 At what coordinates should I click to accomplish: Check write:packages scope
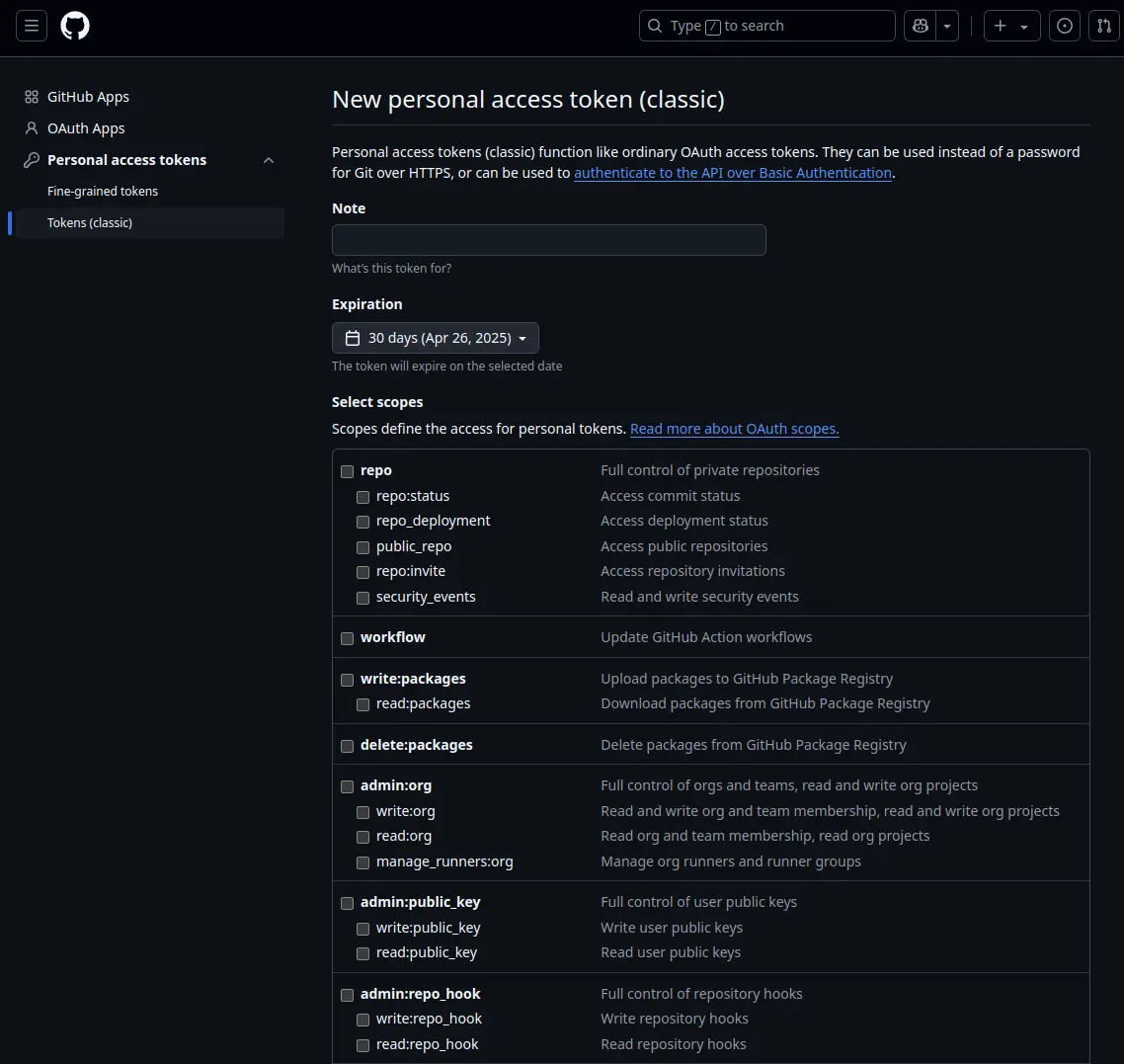tap(348, 680)
